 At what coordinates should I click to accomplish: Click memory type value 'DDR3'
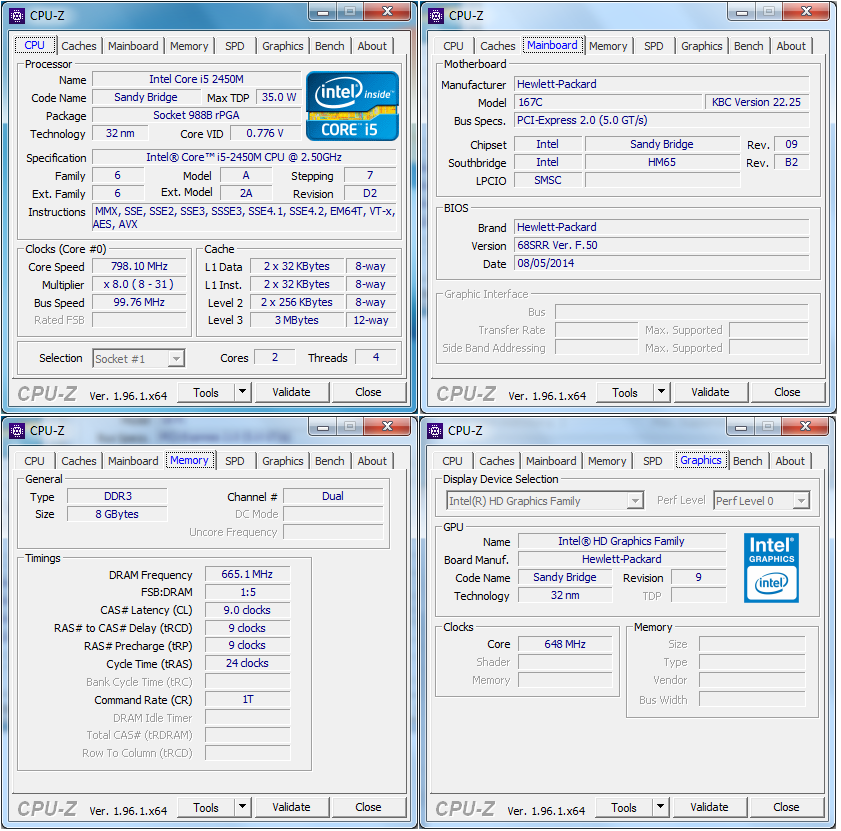[x=117, y=496]
